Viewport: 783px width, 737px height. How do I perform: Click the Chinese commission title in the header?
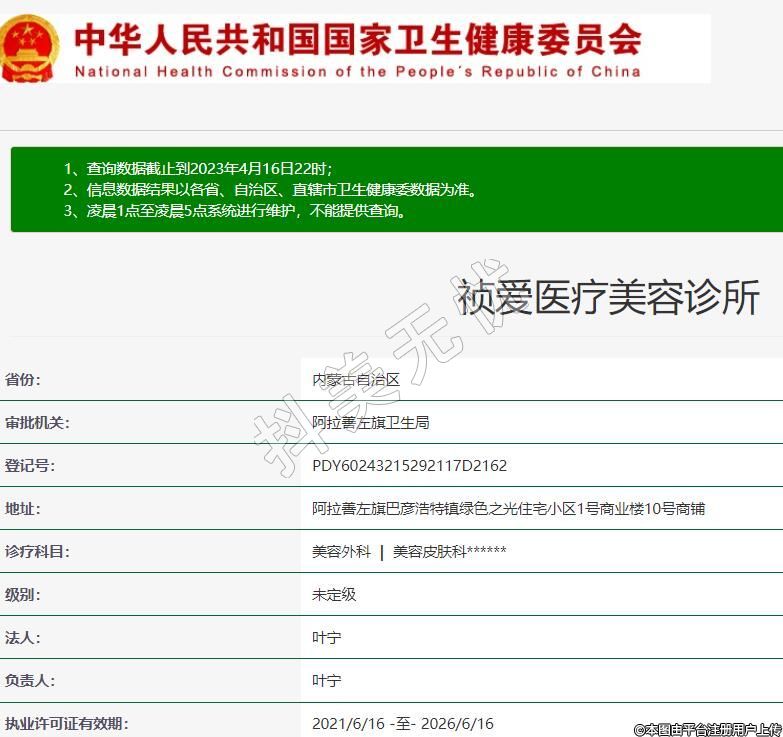click(x=357, y=39)
